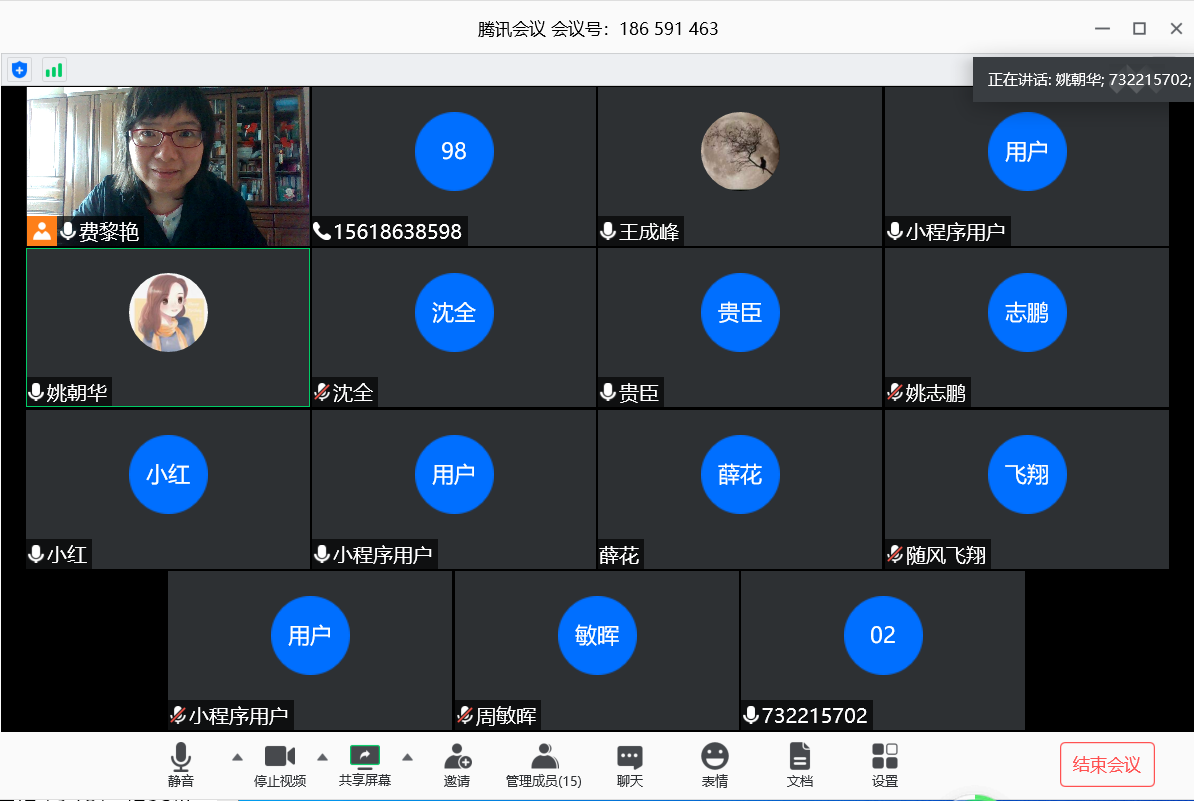Image resolution: width=1194 pixels, height=801 pixels.
Task: Click the network quality bars icon top-left
Action: point(53,70)
